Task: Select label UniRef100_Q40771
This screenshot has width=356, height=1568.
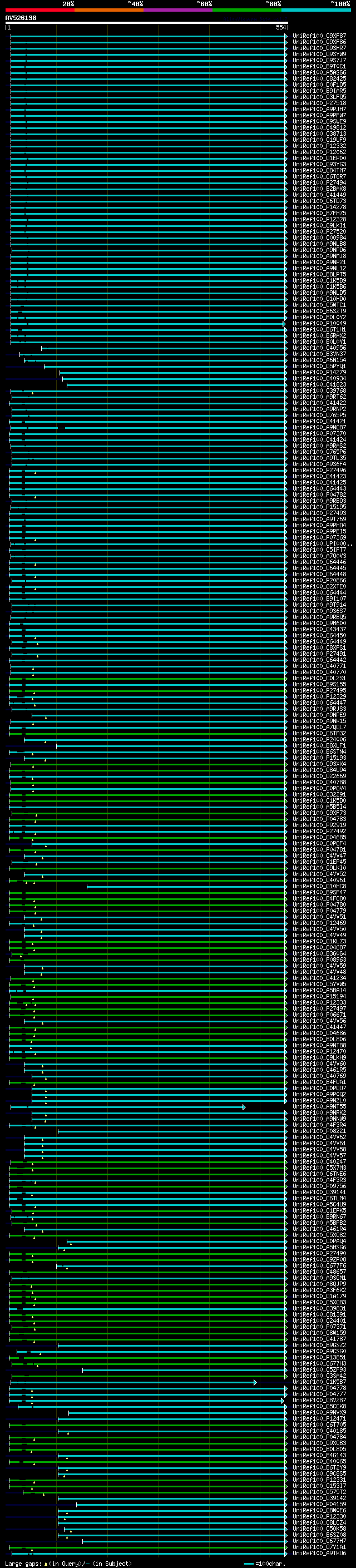Action: point(319,666)
